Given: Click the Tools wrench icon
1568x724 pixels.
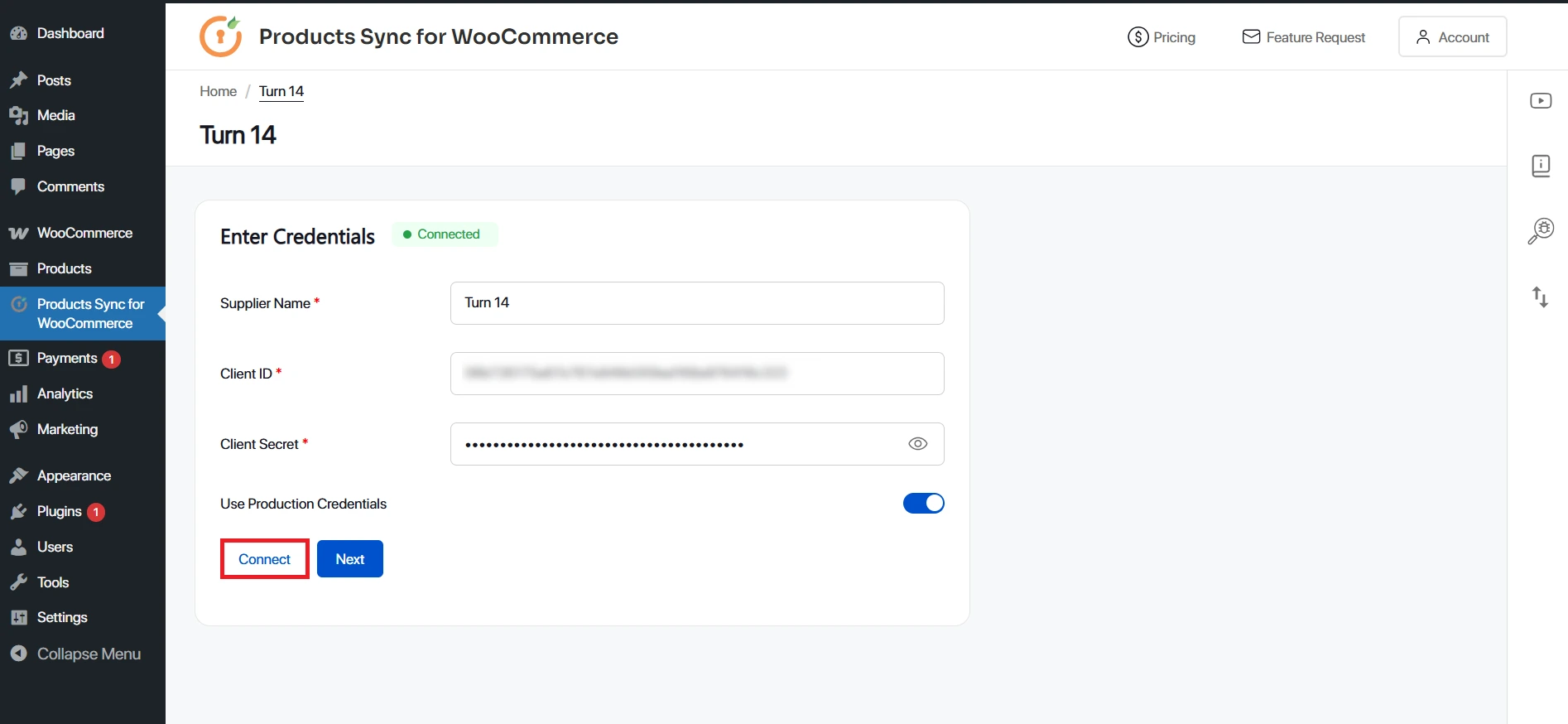Looking at the screenshot, I should point(18,582).
